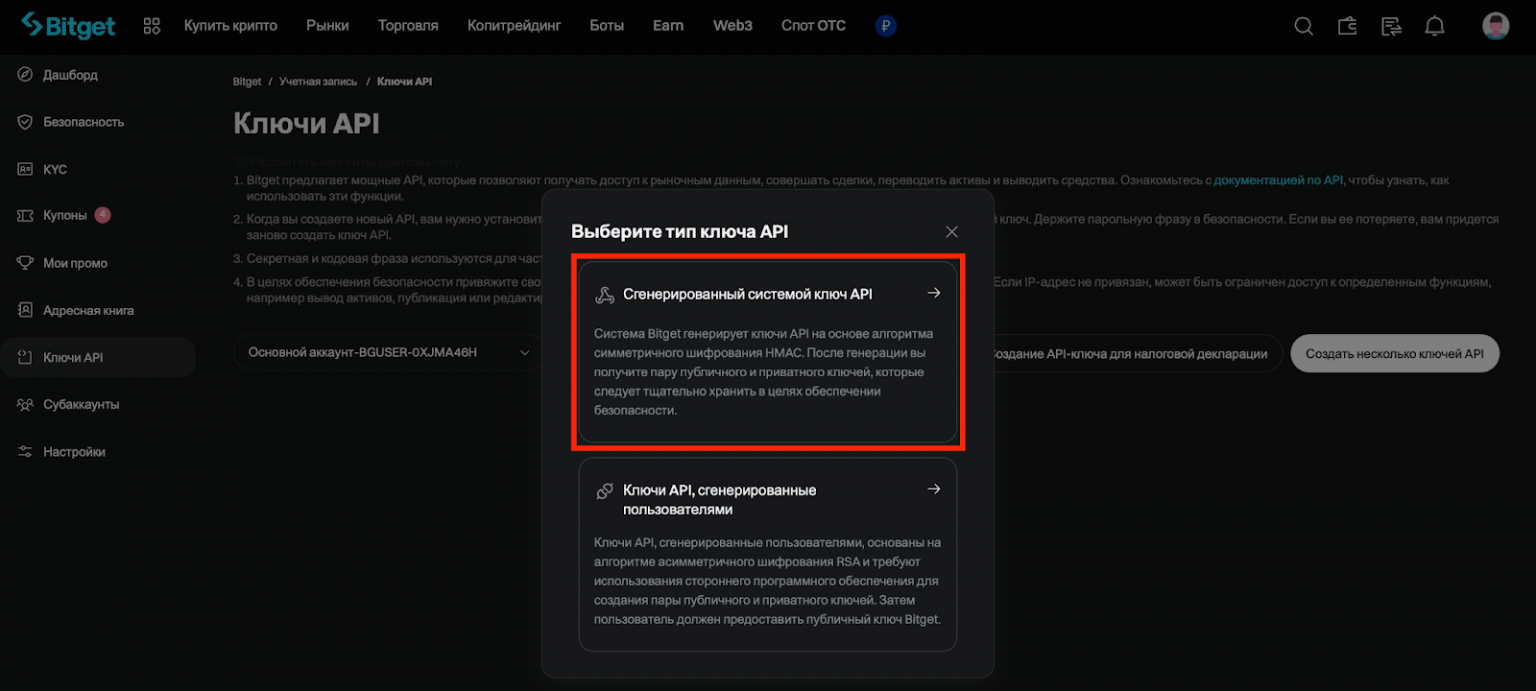Choose Сгенерированный системой ключ API option

768,352
